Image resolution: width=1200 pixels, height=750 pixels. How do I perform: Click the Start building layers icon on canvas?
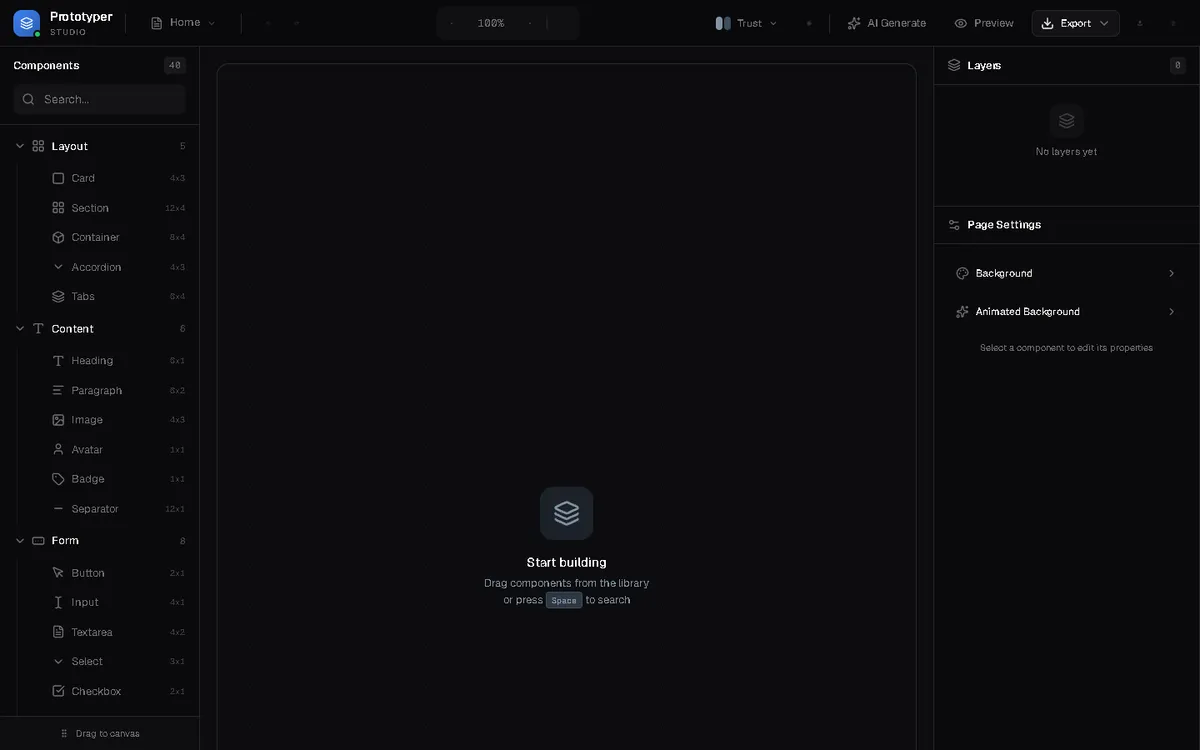pos(567,513)
